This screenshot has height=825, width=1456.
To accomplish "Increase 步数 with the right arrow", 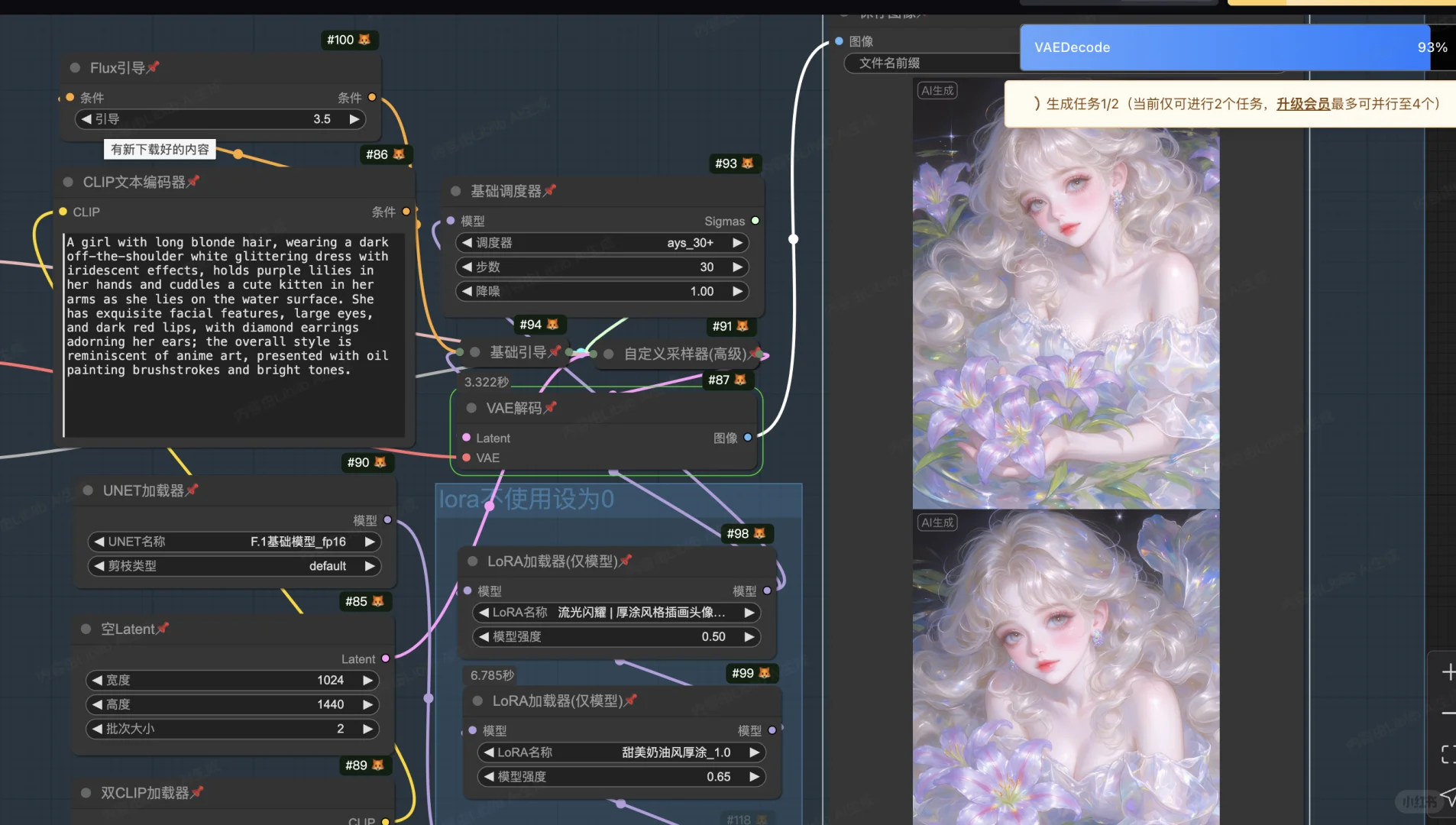I will click(737, 267).
